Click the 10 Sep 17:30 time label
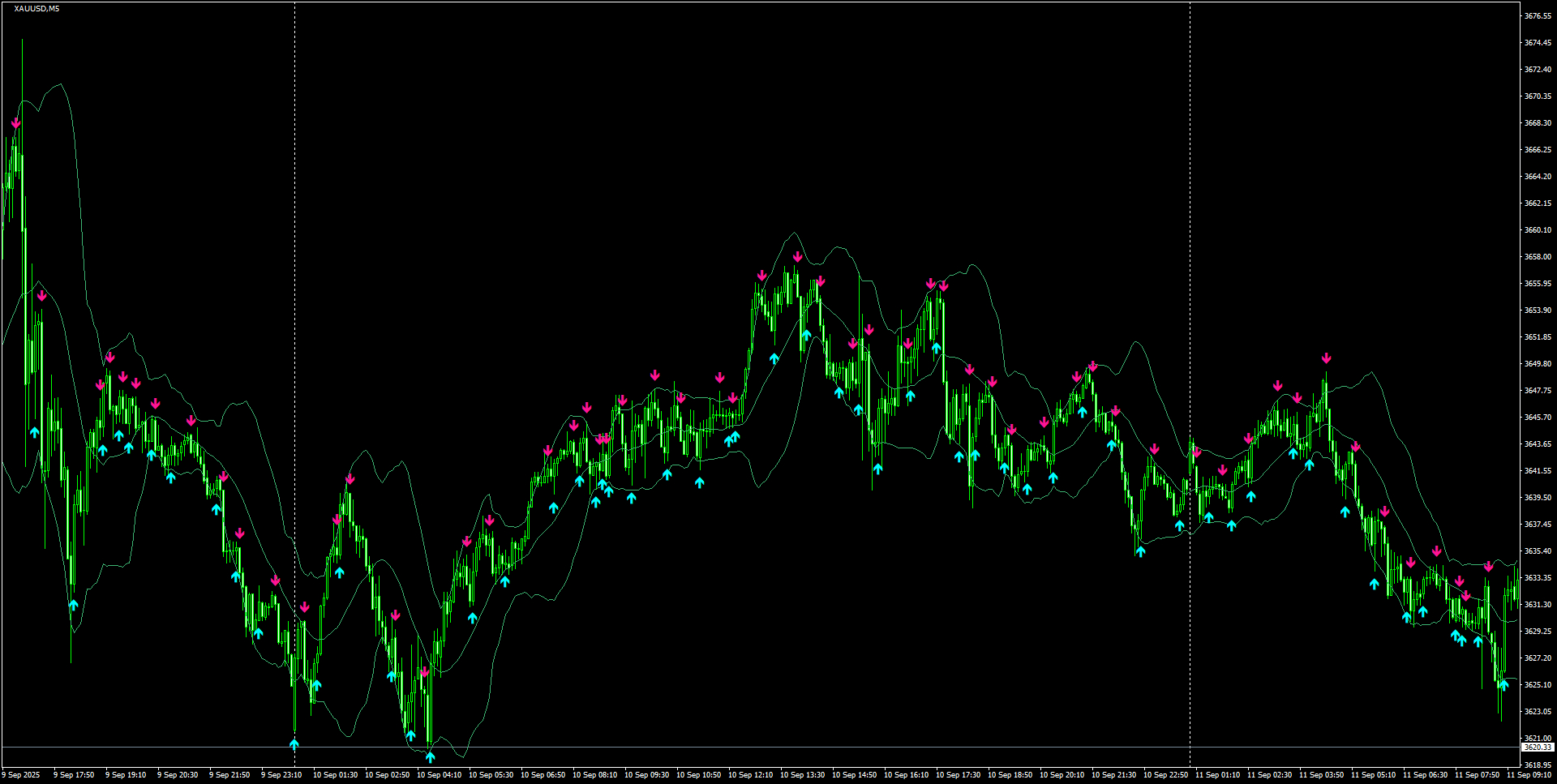This screenshot has height=784, width=1557. click(958, 775)
